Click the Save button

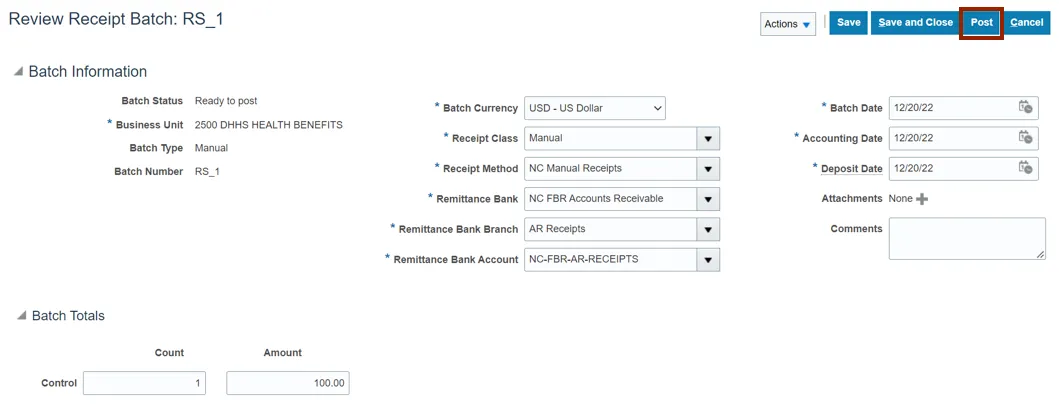848,23
